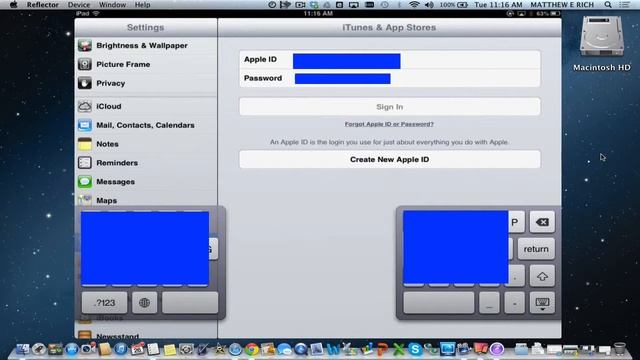
Task: Select the Newsstand settings row
Action: click(x=146, y=334)
